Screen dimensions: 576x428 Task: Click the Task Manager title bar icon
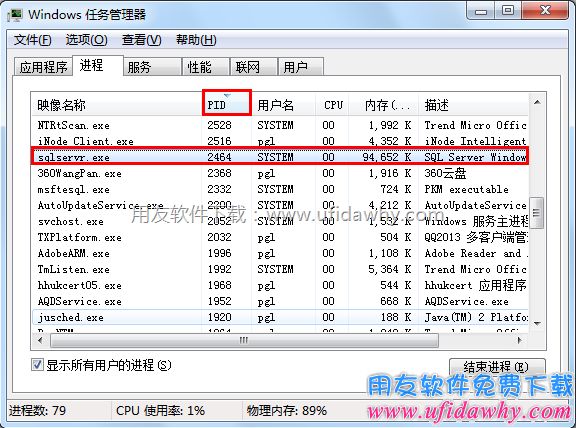pos(15,15)
